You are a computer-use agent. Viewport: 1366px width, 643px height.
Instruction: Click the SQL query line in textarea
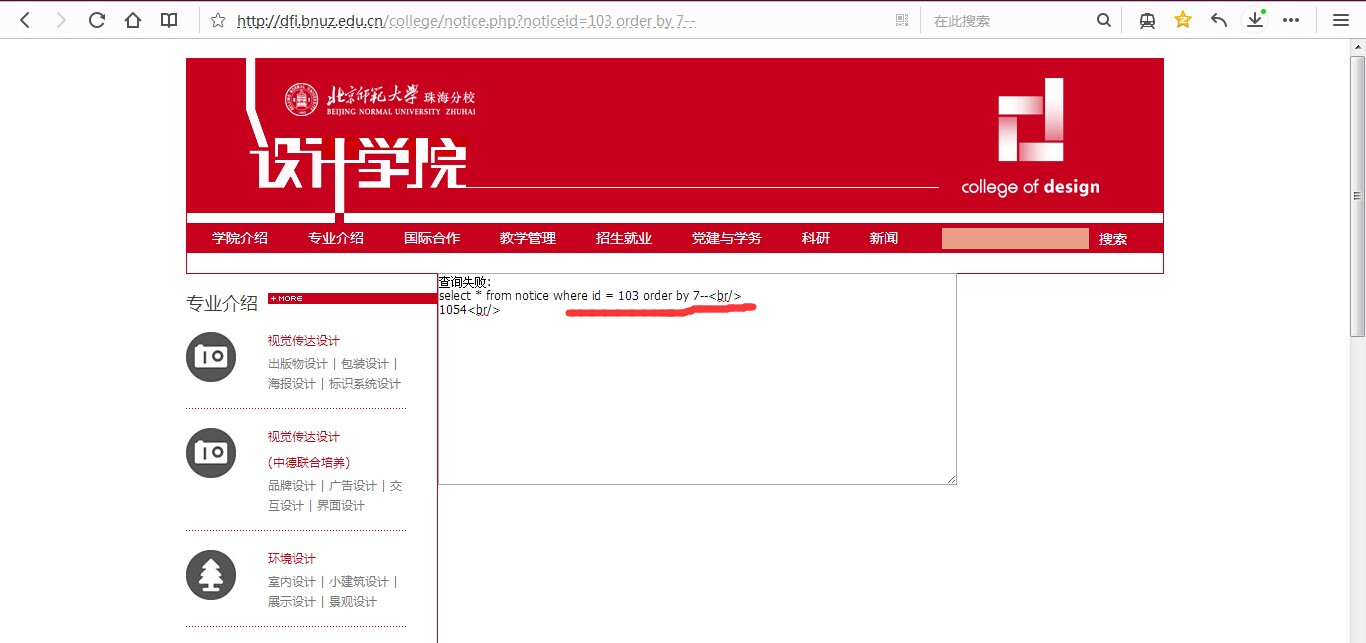click(590, 296)
